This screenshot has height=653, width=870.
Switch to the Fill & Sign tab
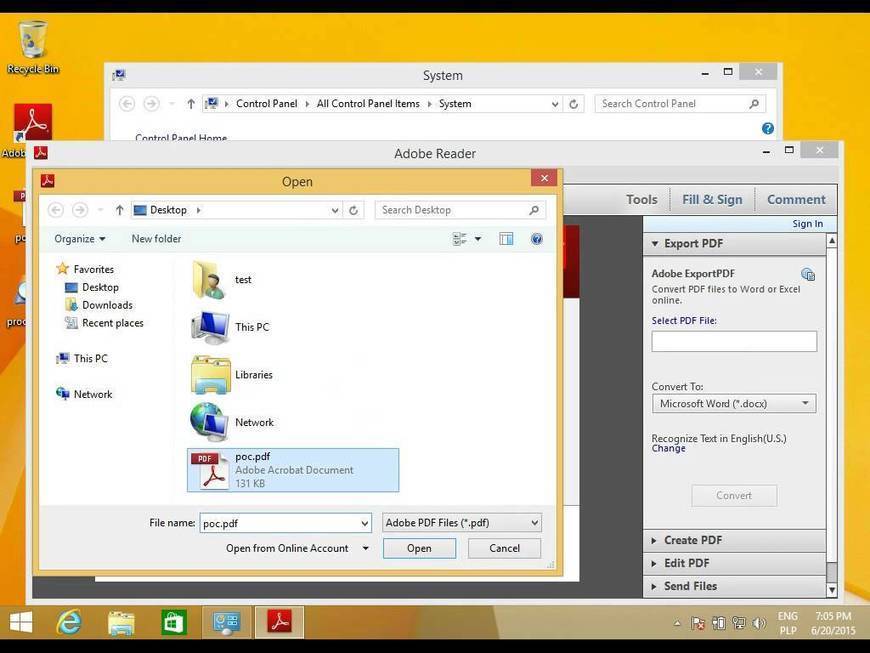(x=712, y=200)
